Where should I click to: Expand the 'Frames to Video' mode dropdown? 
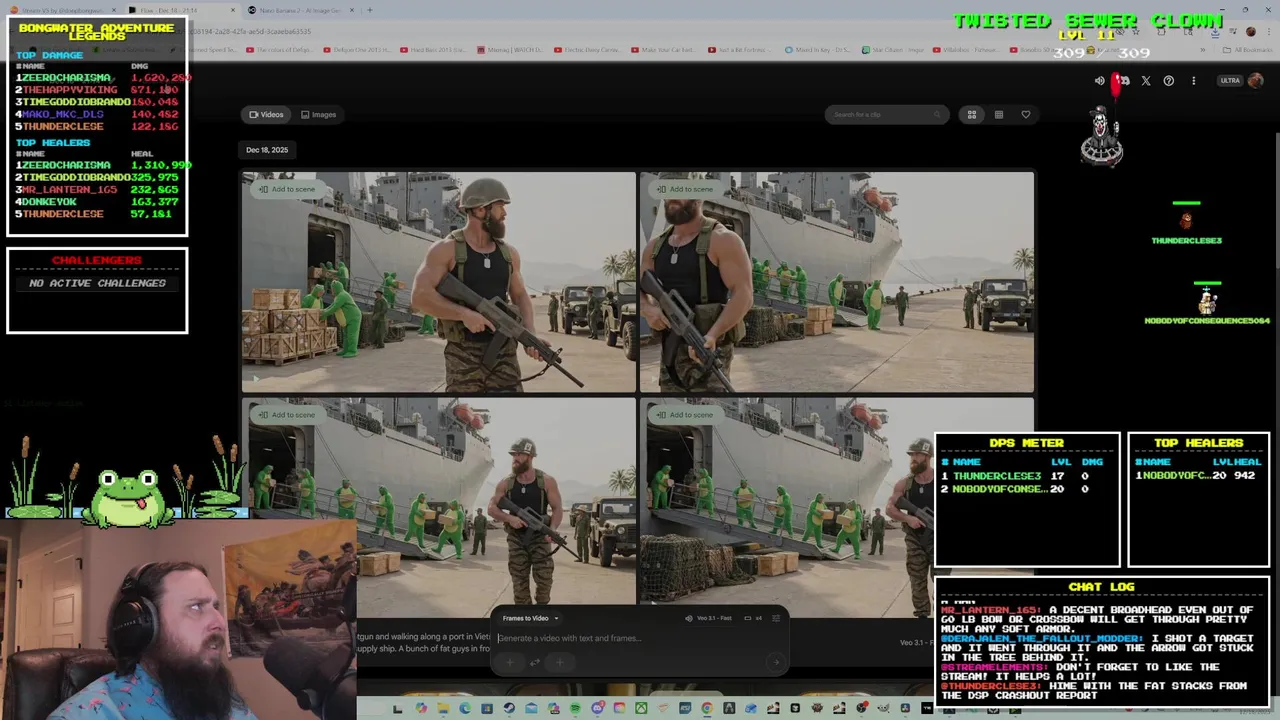pyautogui.click(x=531, y=618)
